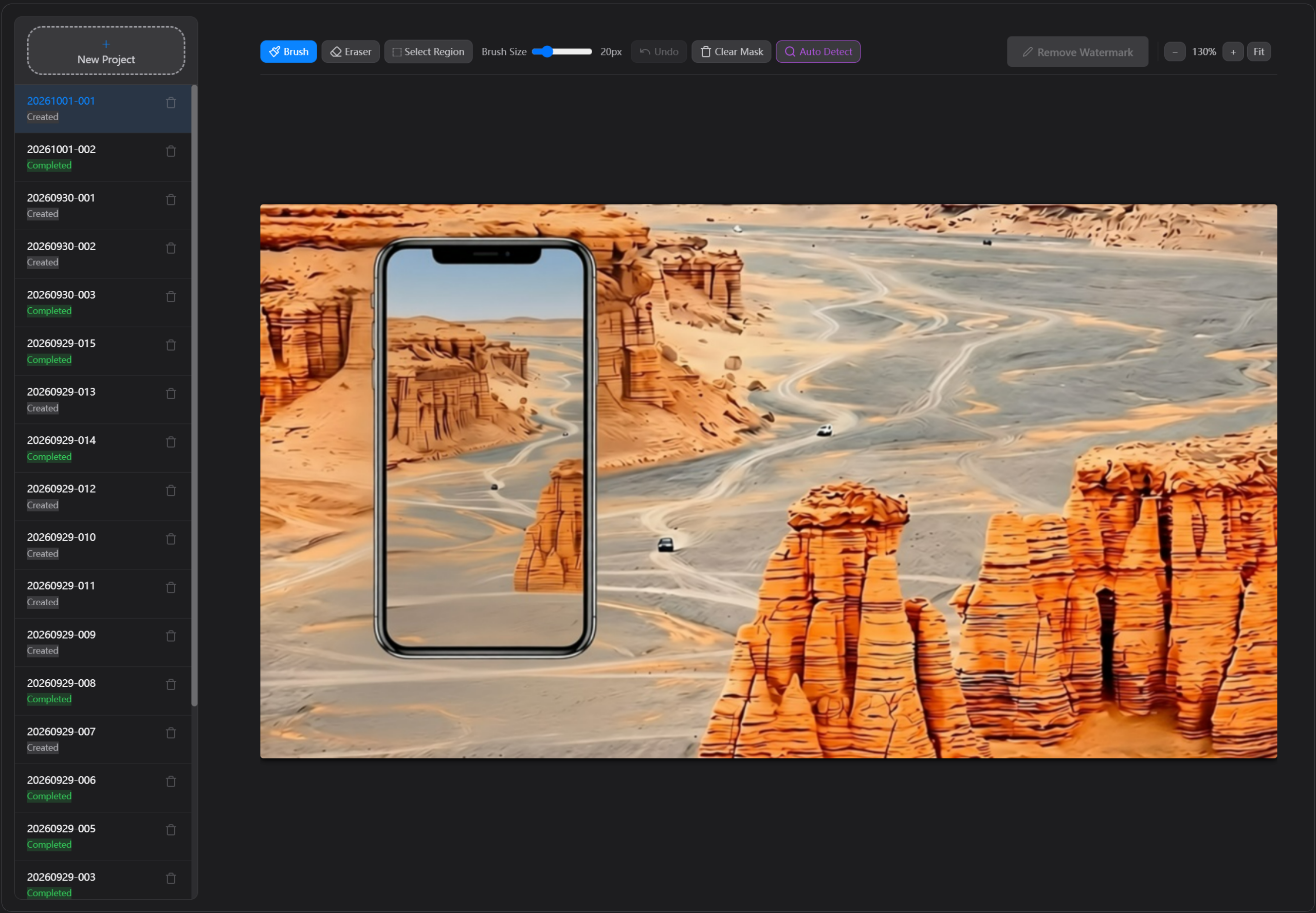Delete project 20260929-005 via trash icon
The width and height of the screenshot is (1316, 913).
(171, 831)
